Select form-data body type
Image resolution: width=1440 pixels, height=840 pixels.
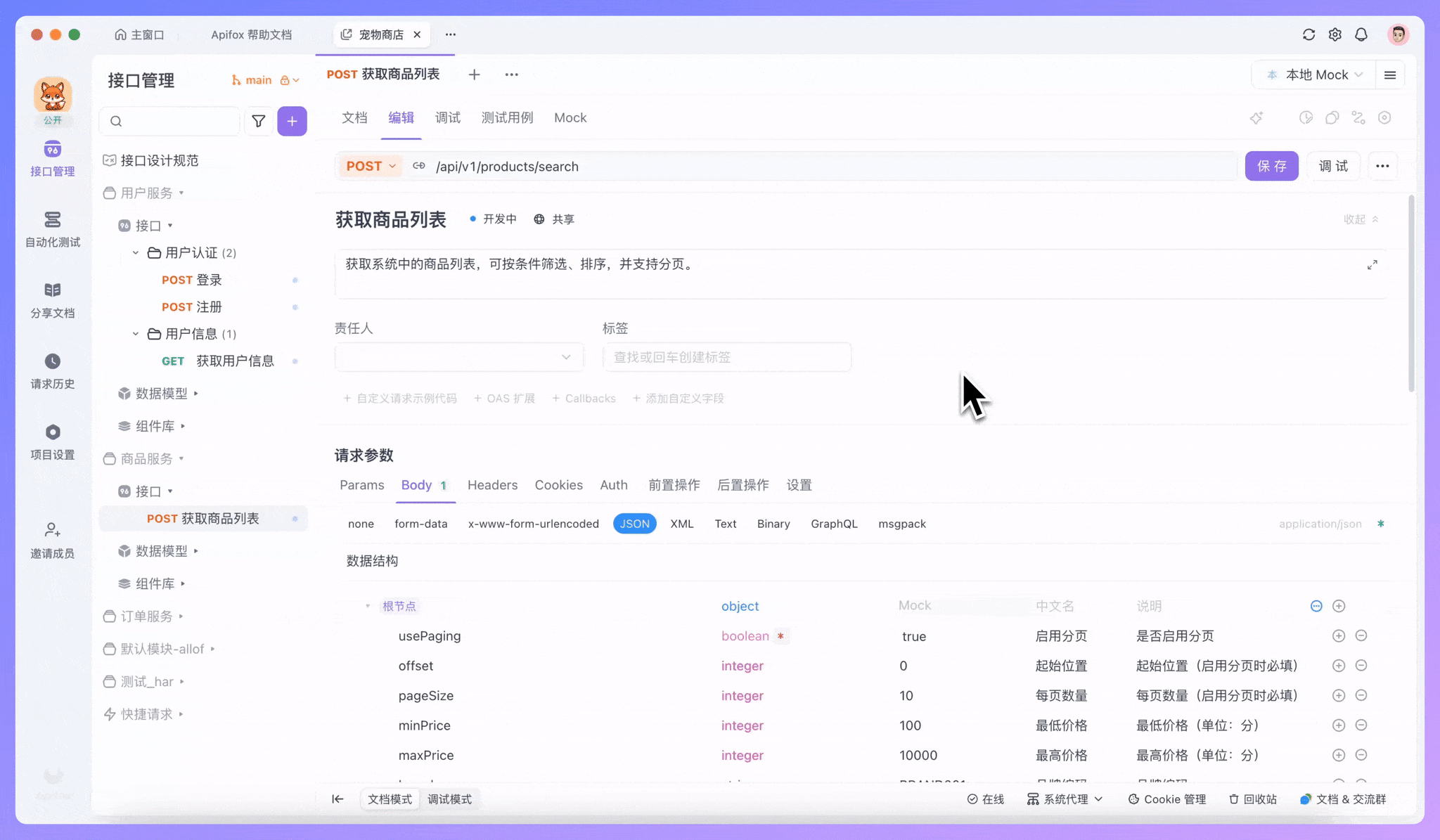click(x=420, y=524)
